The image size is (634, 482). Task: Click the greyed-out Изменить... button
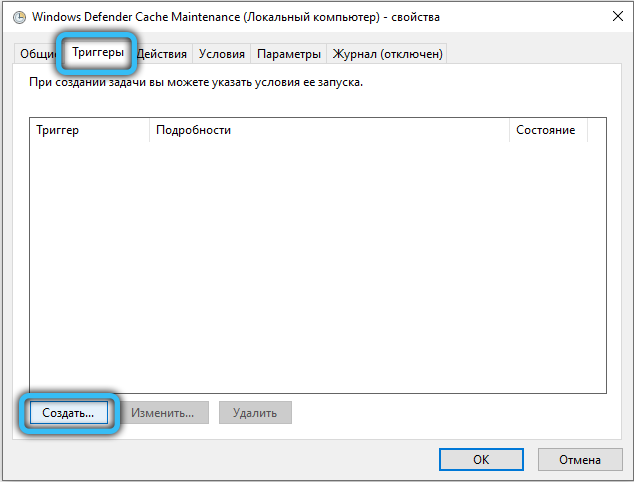(163, 413)
